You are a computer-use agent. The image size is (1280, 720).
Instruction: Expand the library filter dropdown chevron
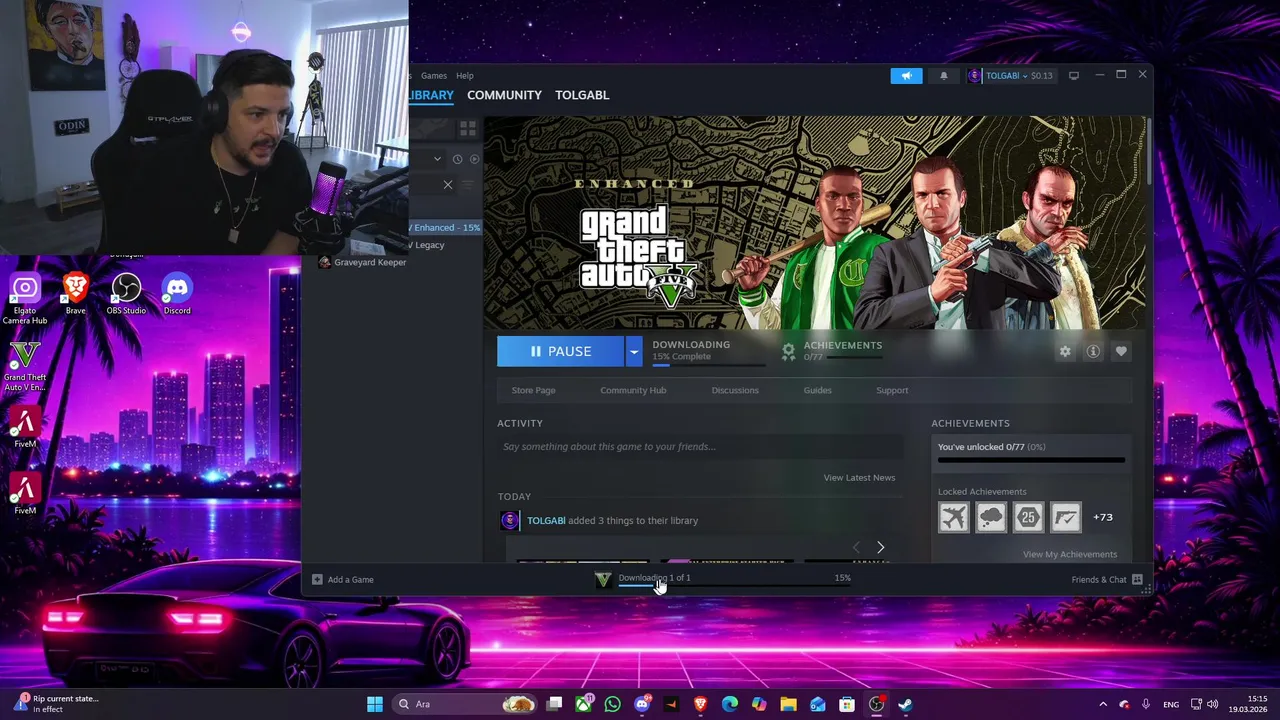tap(437, 159)
